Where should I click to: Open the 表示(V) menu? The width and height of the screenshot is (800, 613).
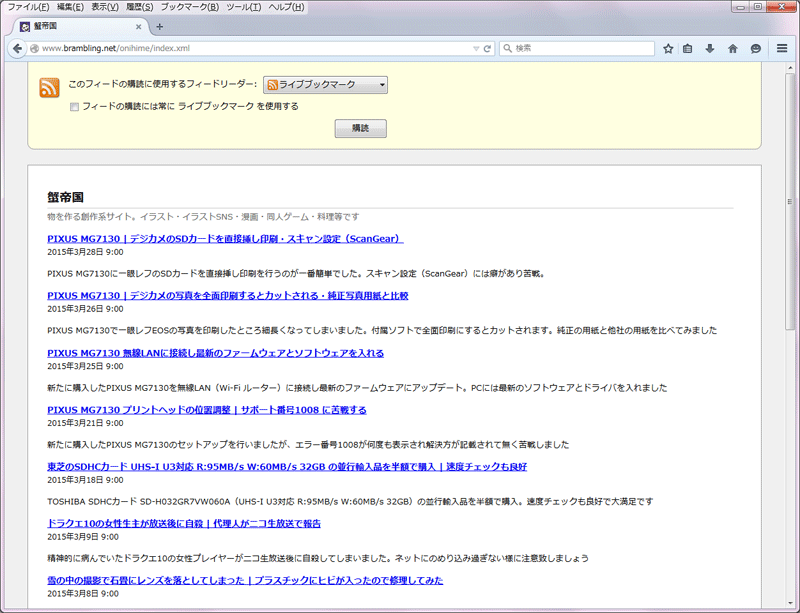[105, 7]
